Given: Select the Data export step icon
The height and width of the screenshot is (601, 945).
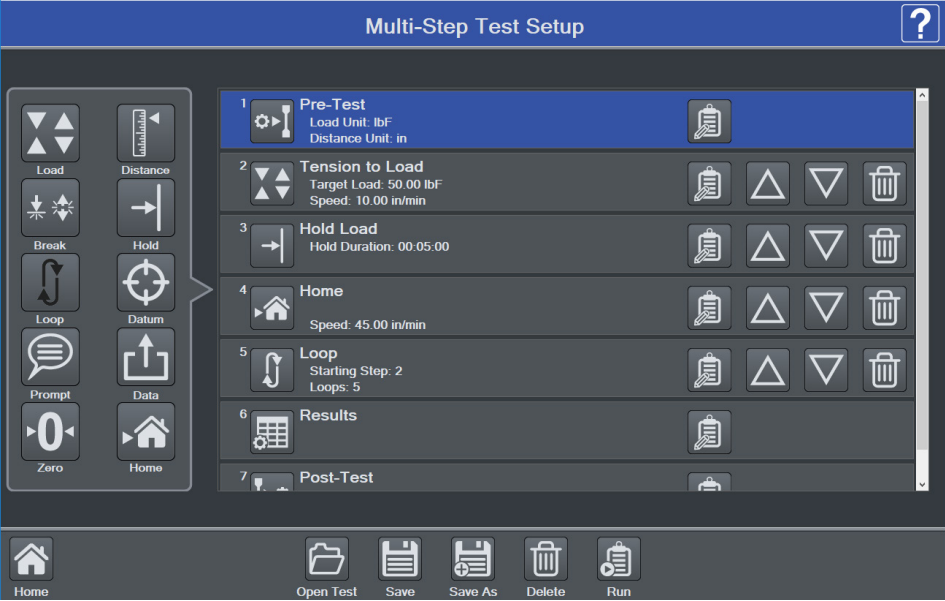Looking at the screenshot, I should coord(146,357).
